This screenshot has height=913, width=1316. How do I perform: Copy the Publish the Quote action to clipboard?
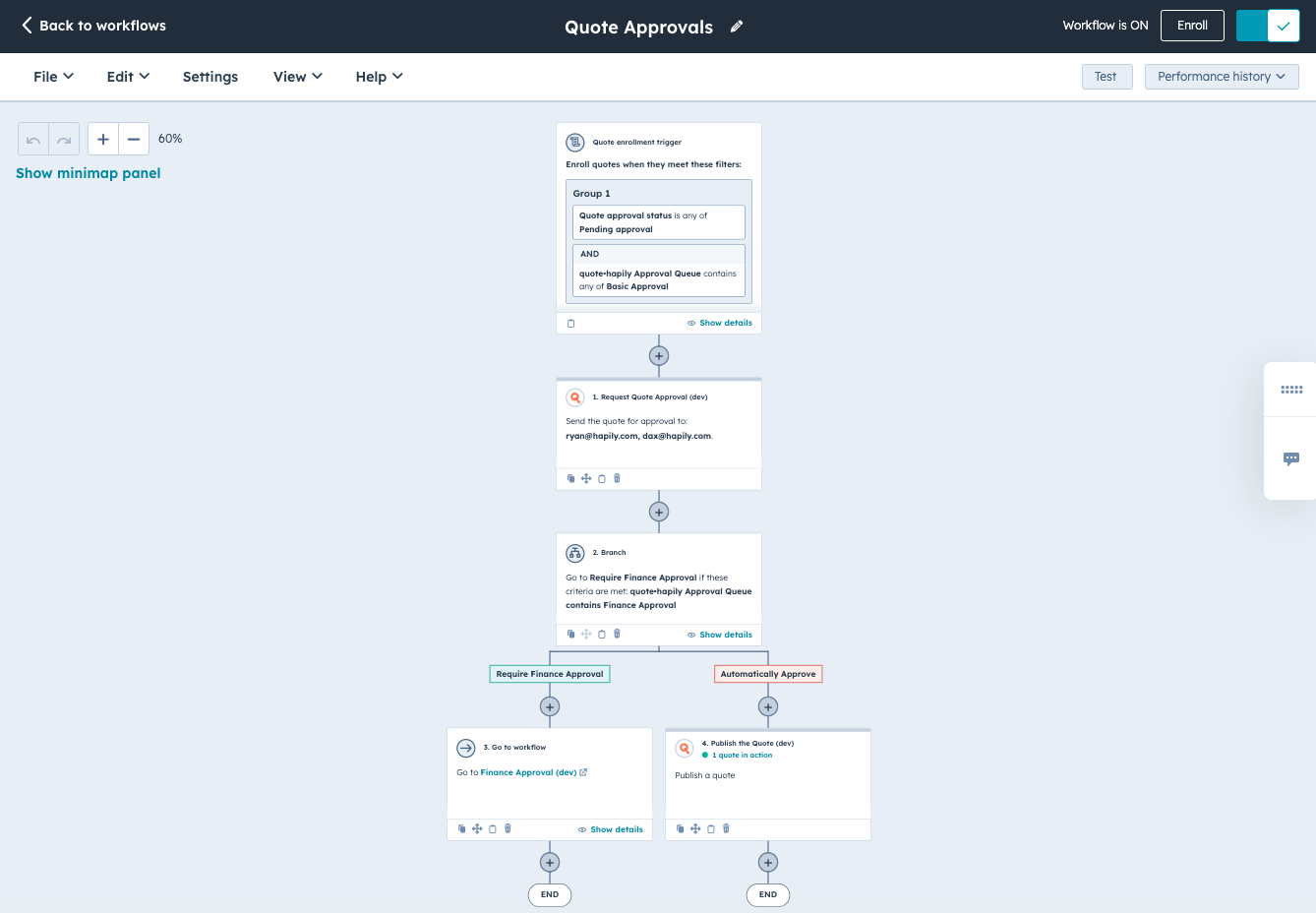click(711, 828)
